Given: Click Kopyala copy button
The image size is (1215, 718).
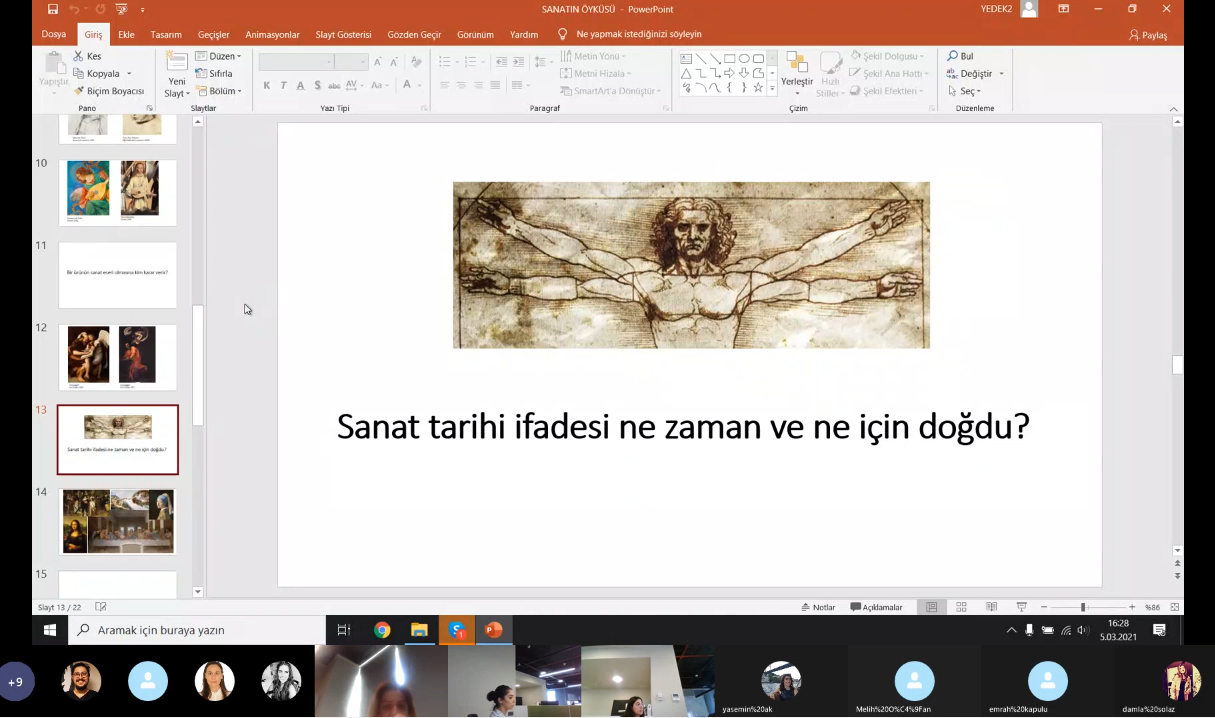Looking at the screenshot, I should click(x=96, y=74).
